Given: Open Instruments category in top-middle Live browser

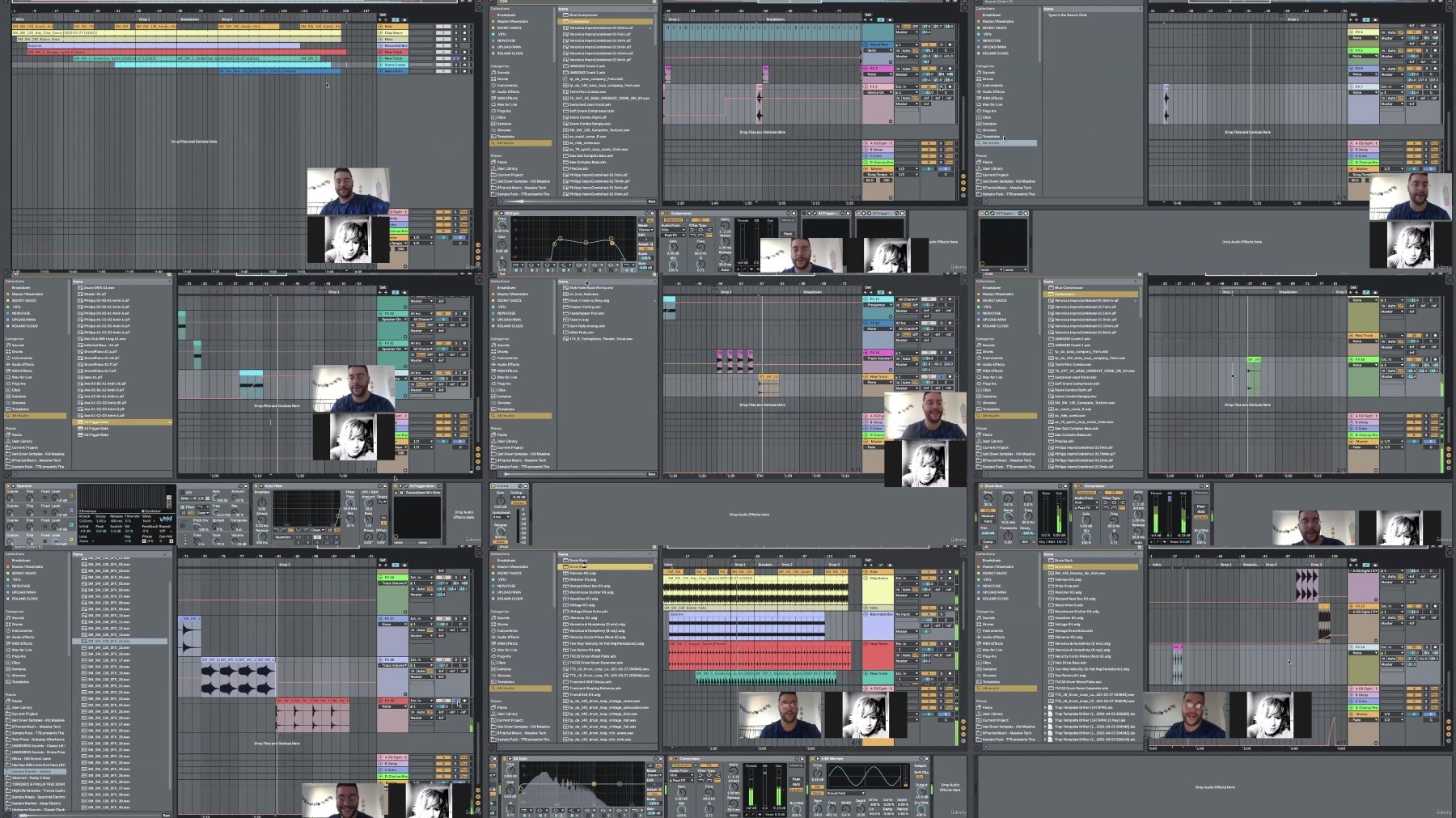Looking at the screenshot, I should click(506, 86).
